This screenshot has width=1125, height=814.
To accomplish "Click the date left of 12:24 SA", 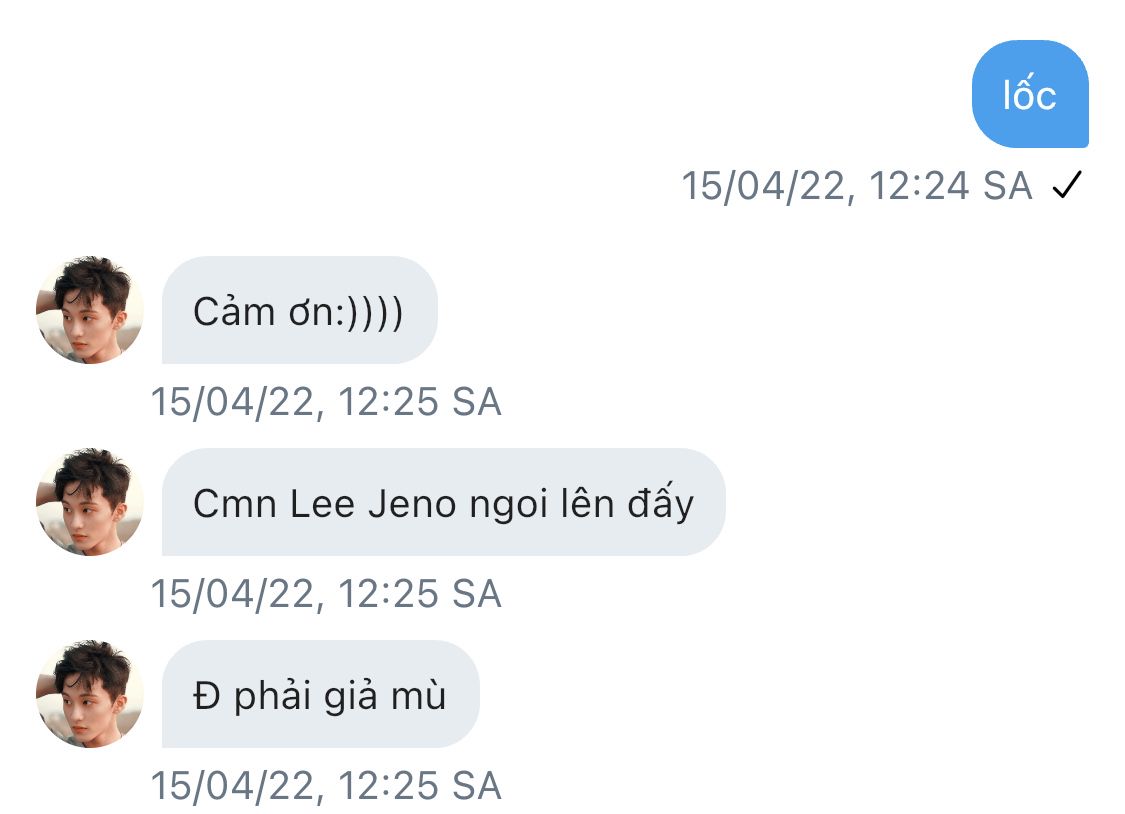I will [767, 187].
